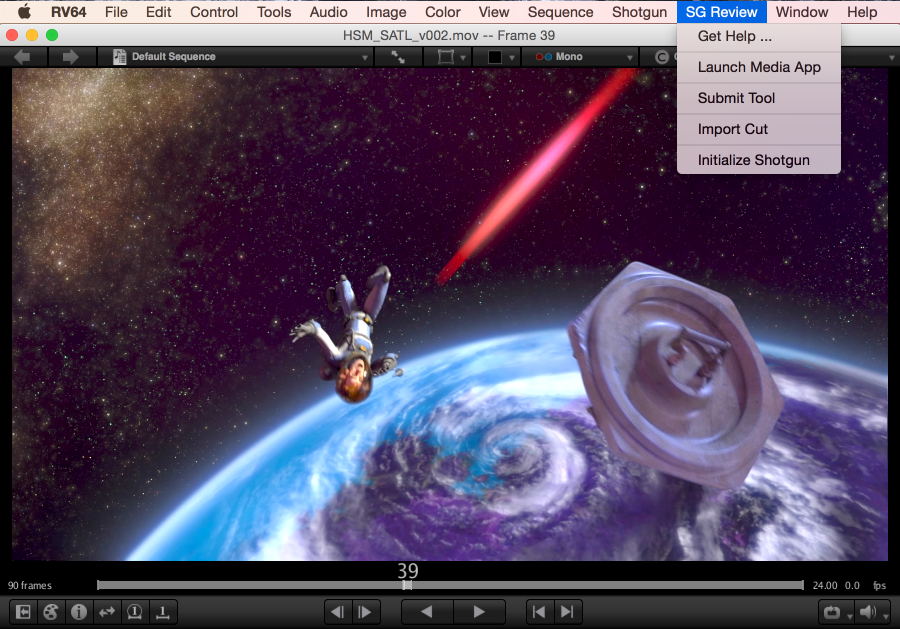Expand the background color dropdown arrow

511,58
